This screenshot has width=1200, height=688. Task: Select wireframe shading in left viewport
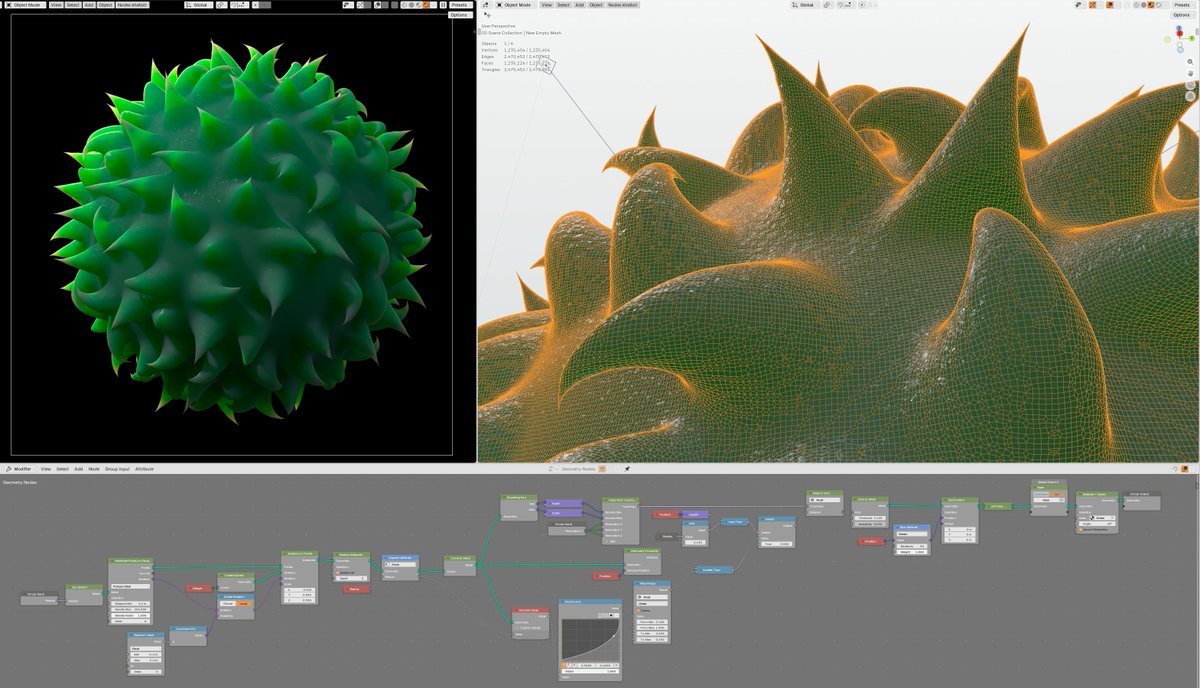[x=404, y=5]
